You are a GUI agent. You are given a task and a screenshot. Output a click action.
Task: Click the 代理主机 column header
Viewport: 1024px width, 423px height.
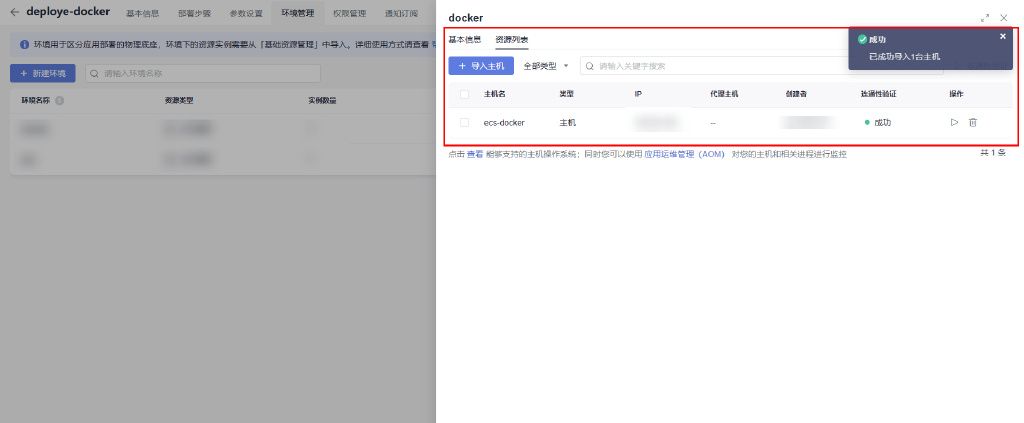click(724, 94)
